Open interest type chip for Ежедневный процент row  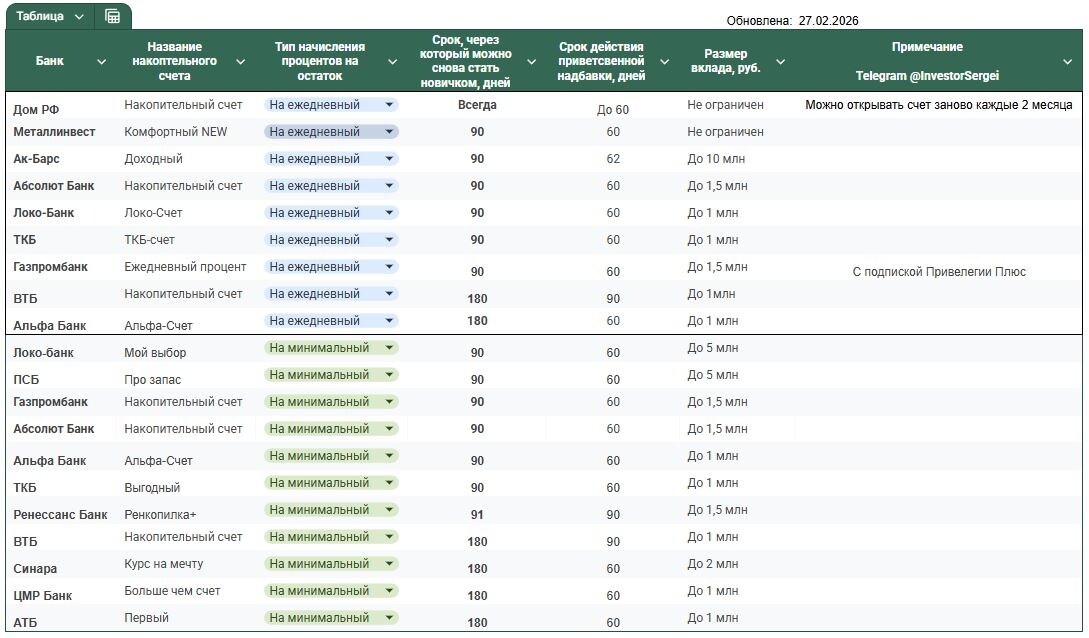tap(331, 267)
